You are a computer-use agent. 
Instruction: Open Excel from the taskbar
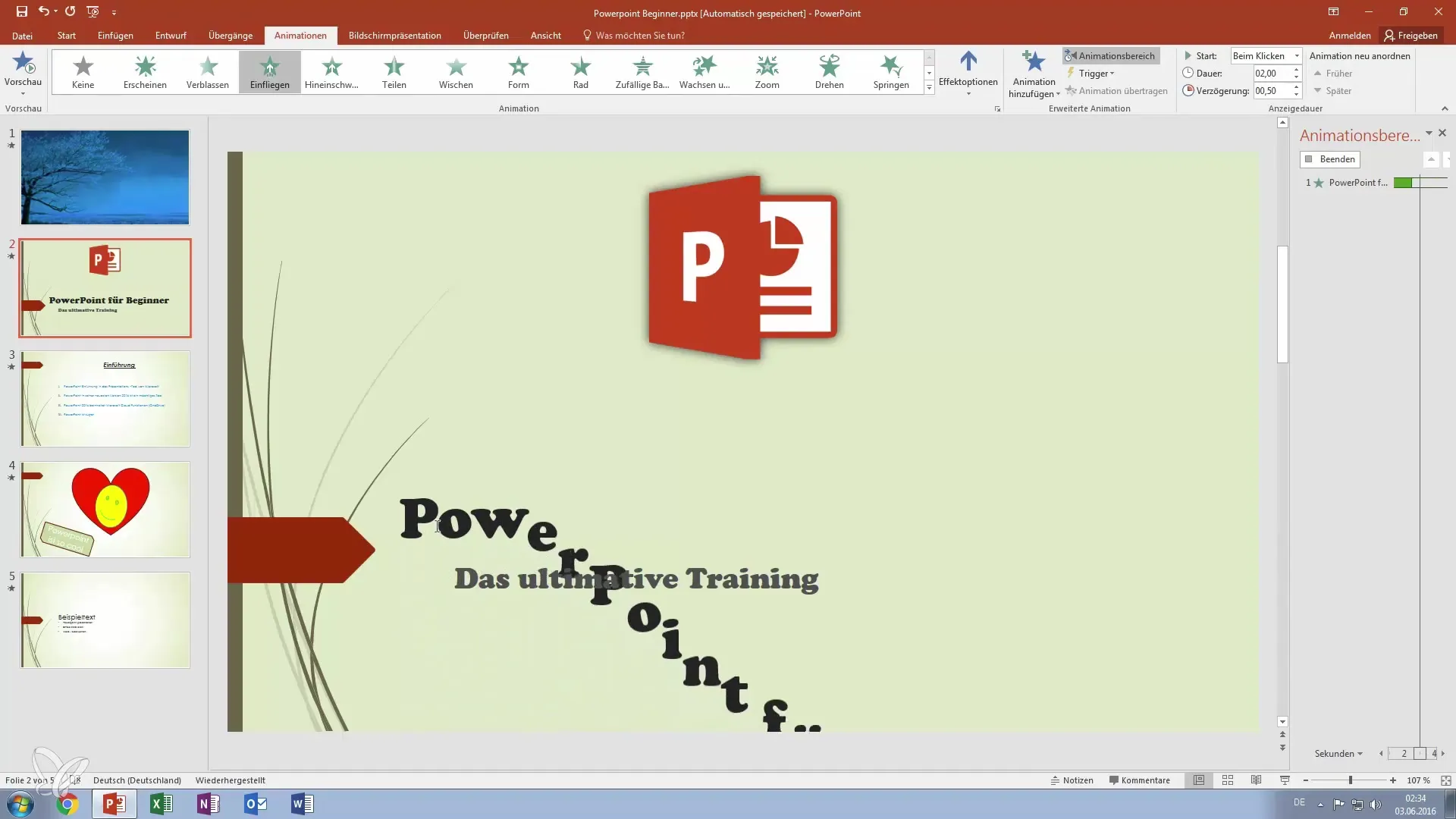click(x=161, y=804)
